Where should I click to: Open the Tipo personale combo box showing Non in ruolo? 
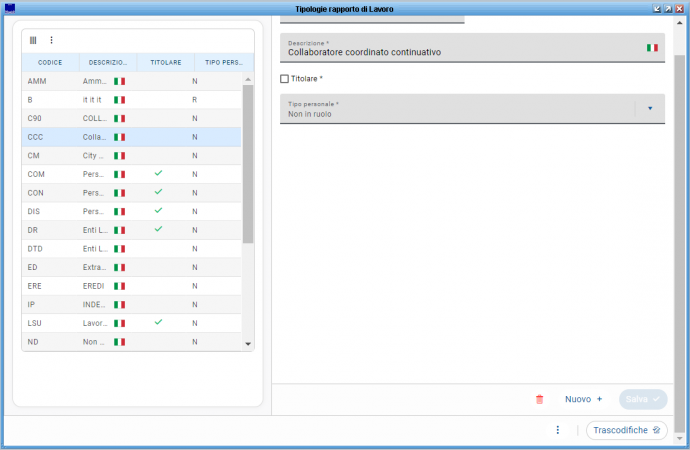click(x=472, y=109)
